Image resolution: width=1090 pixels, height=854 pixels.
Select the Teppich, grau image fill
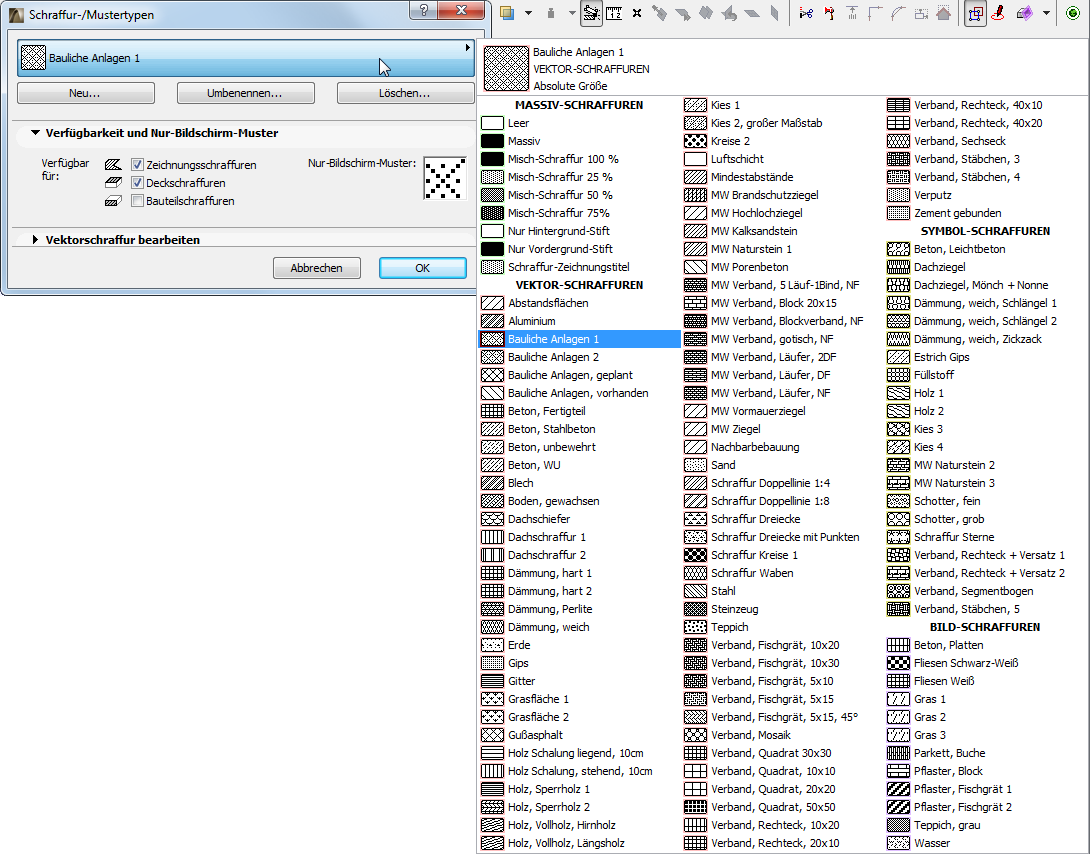tap(985, 826)
